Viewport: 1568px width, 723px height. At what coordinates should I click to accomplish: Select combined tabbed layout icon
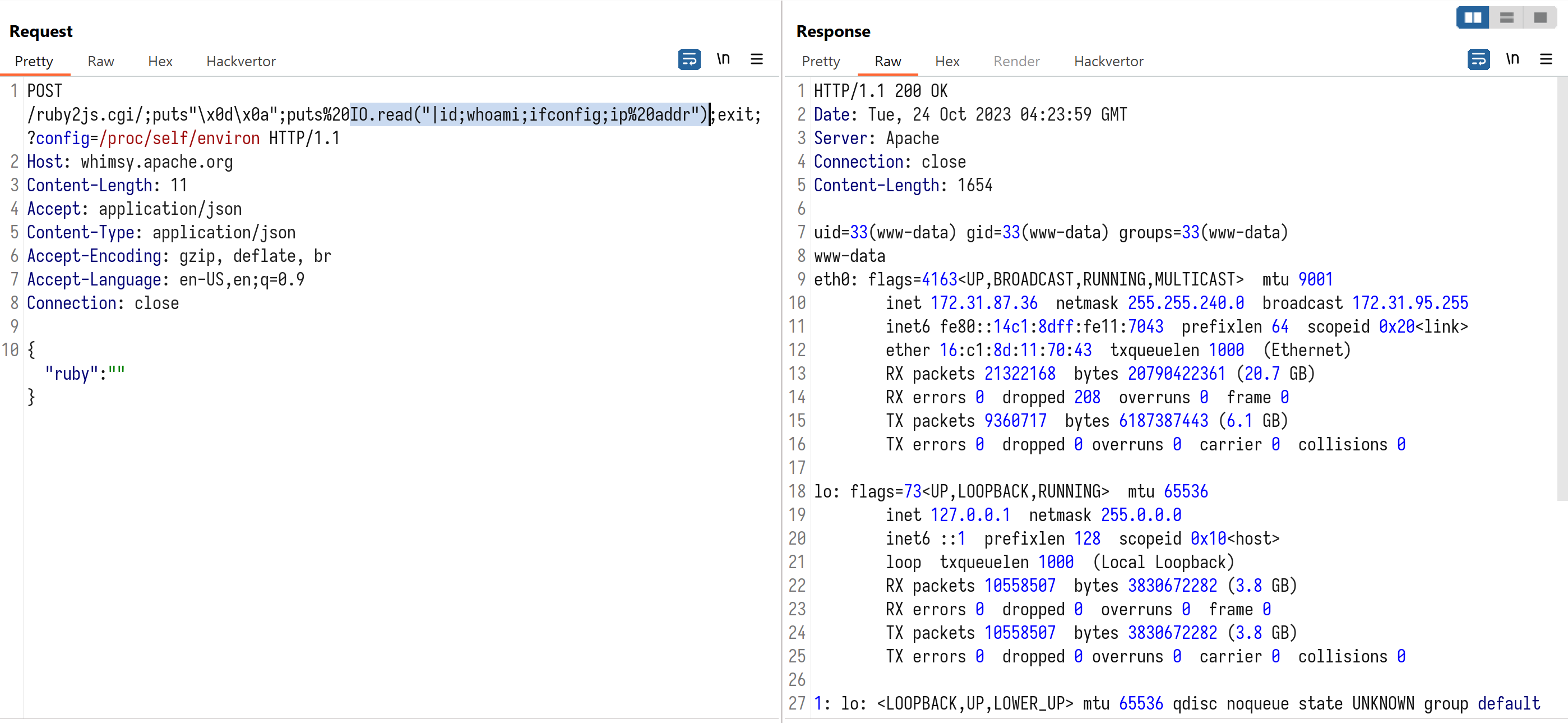pos(1540,17)
